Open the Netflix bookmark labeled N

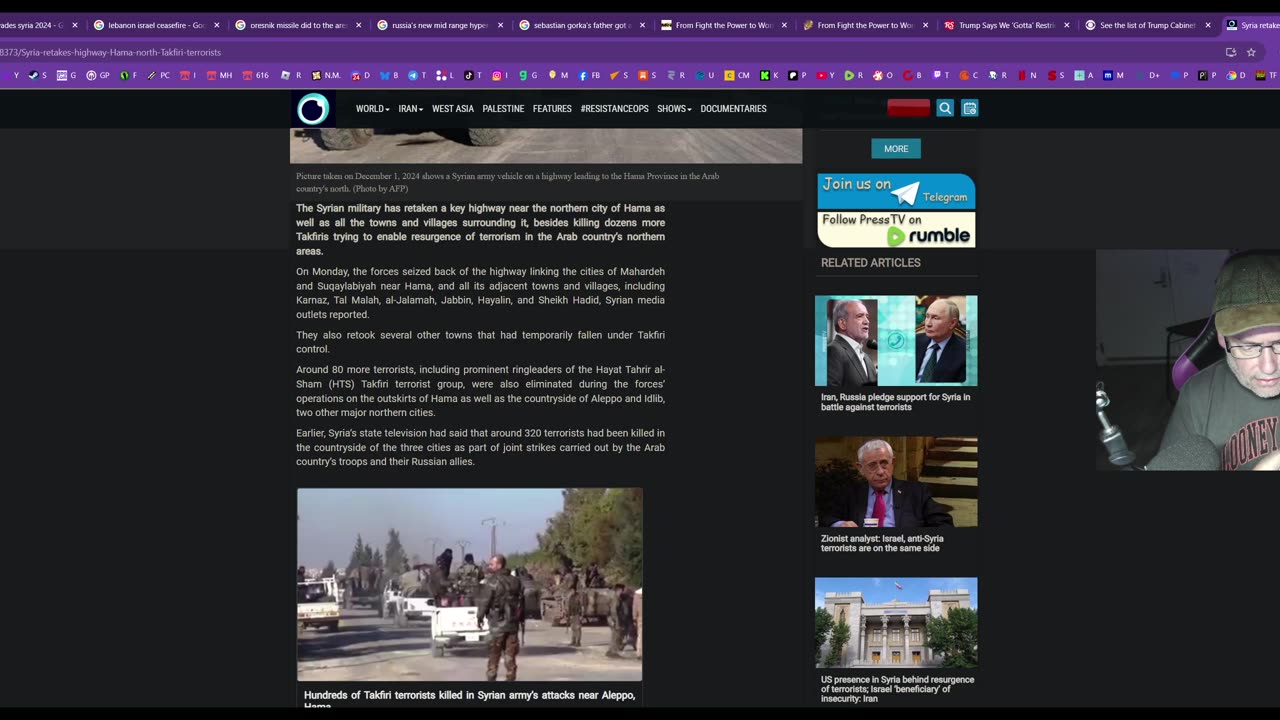click(x=1027, y=75)
